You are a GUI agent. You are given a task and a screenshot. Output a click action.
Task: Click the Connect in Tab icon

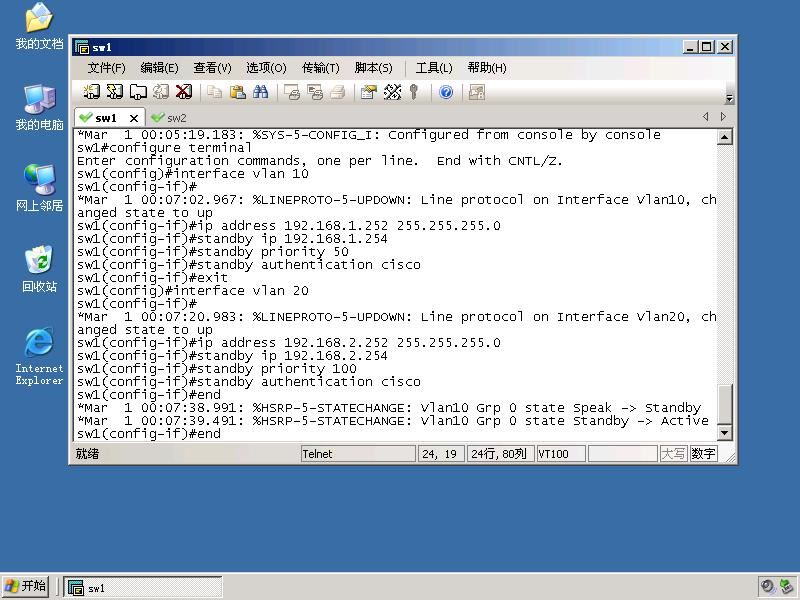click(x=138, y=92)
